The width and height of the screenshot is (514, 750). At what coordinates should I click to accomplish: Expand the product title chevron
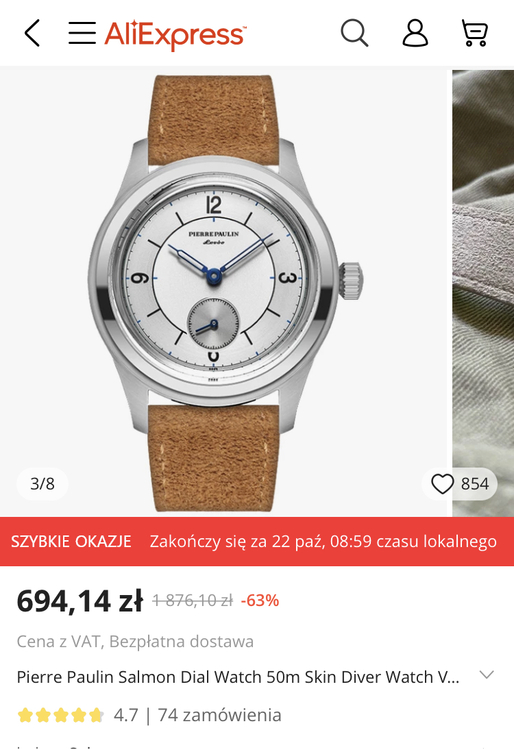pyautogui.click(x=486, y=675)
